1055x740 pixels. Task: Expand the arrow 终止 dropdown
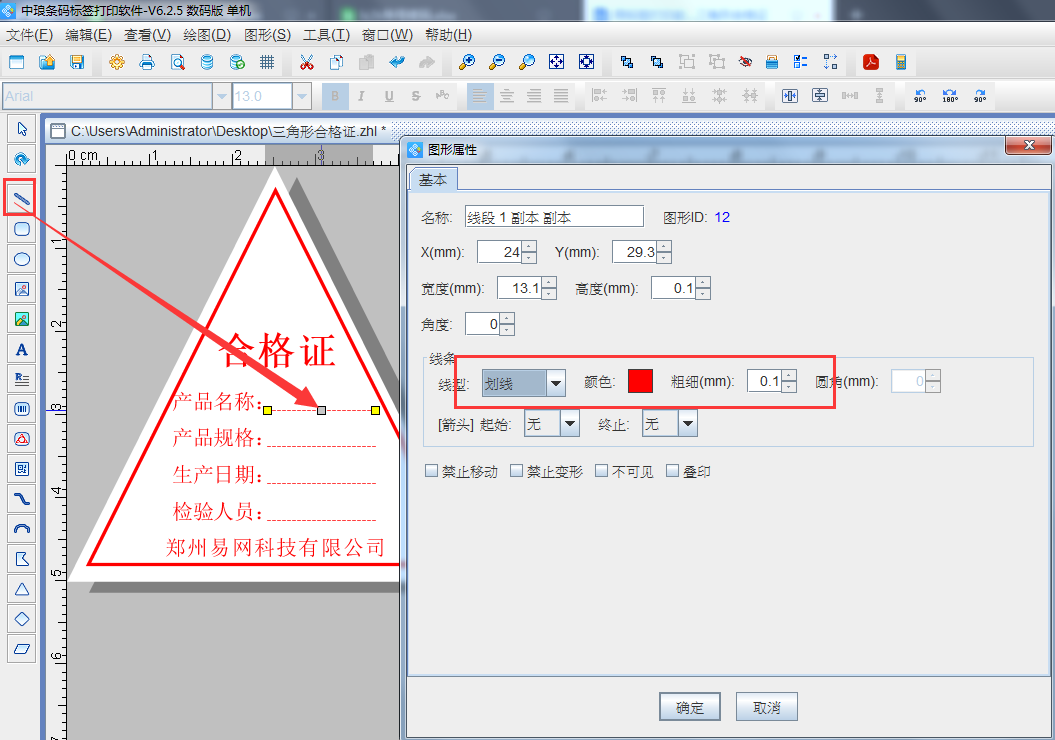click(x=687, y=425)
